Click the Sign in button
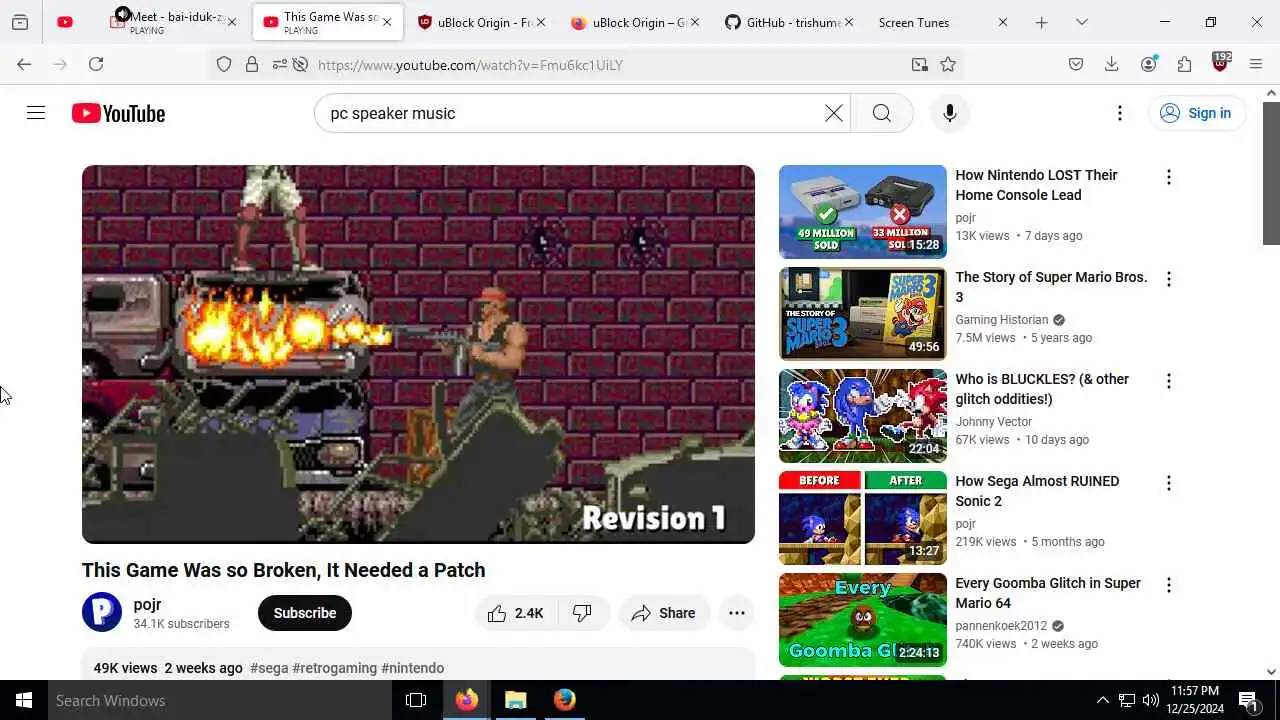The width and height of the screenshot is (1280, 720). [1196, 113]
